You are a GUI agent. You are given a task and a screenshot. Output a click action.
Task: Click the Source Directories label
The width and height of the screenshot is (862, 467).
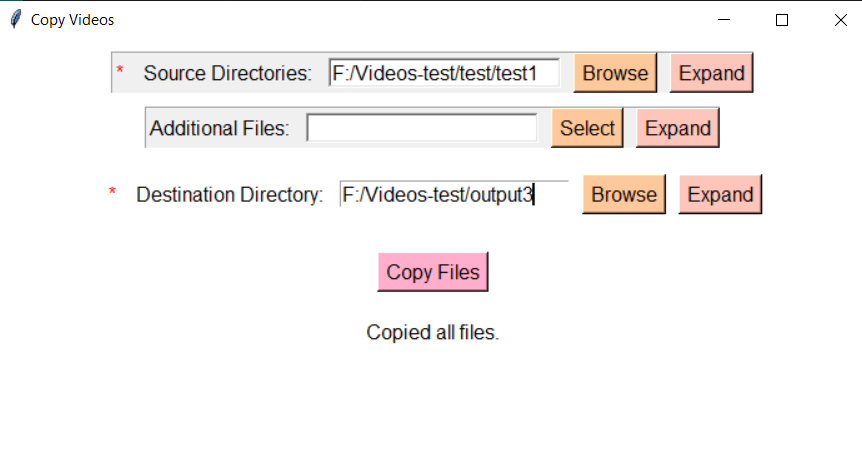pos(228,73)
